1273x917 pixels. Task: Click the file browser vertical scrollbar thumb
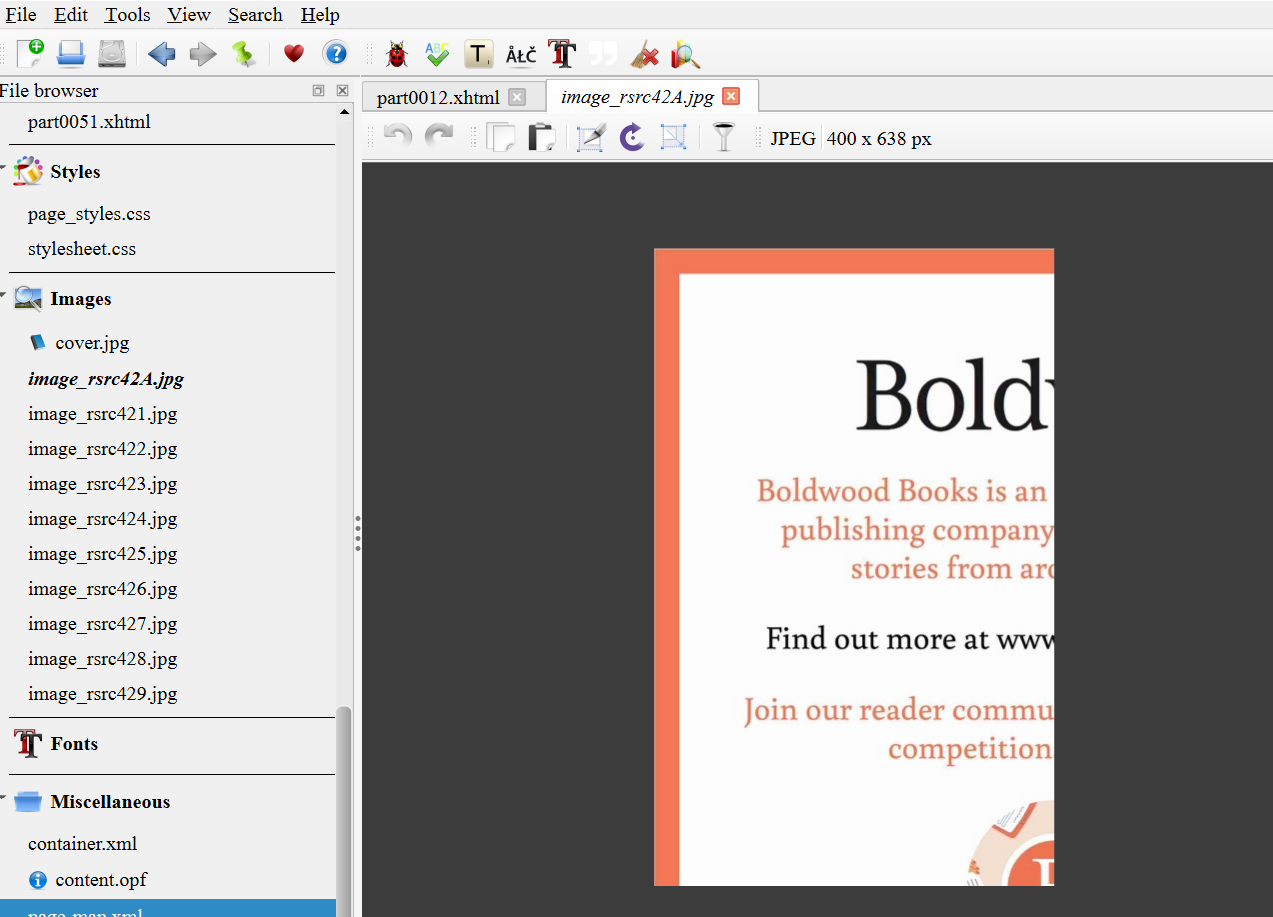344,811
